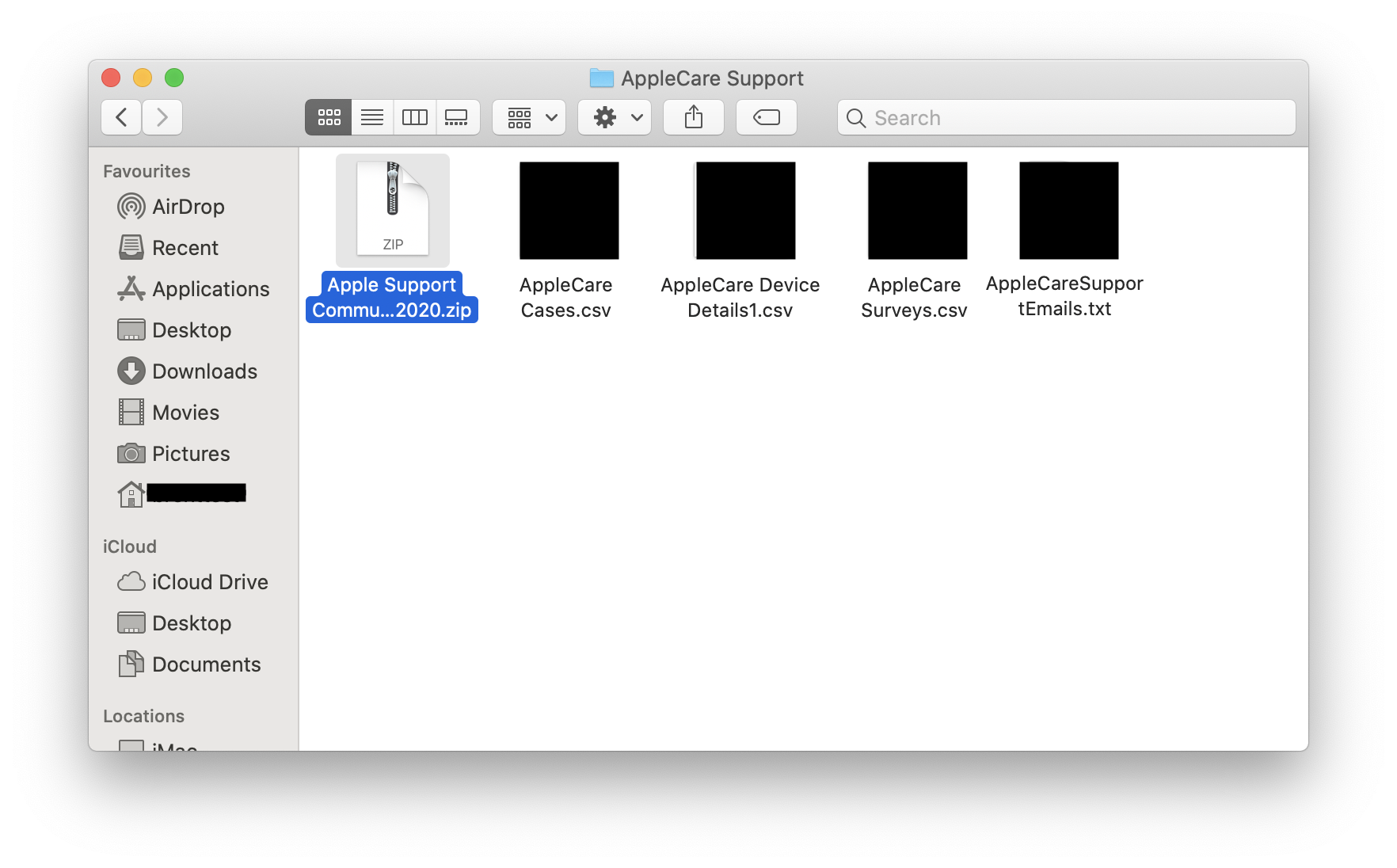Open the gear Action menu
This screenshot has height=868, width=1397.
[x=615, y=118]
